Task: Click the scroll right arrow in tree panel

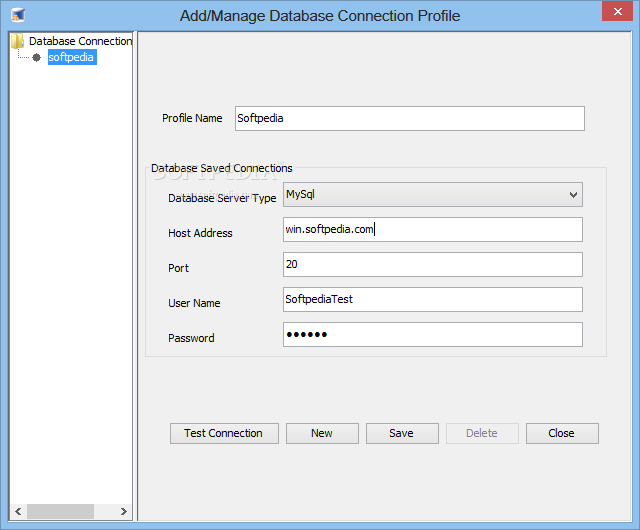Action: click(124, 511)
